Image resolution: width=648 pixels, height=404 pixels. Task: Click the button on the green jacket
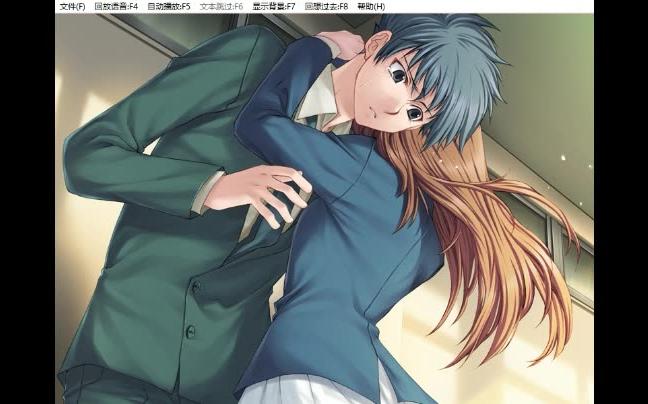(x=196, y=287)
